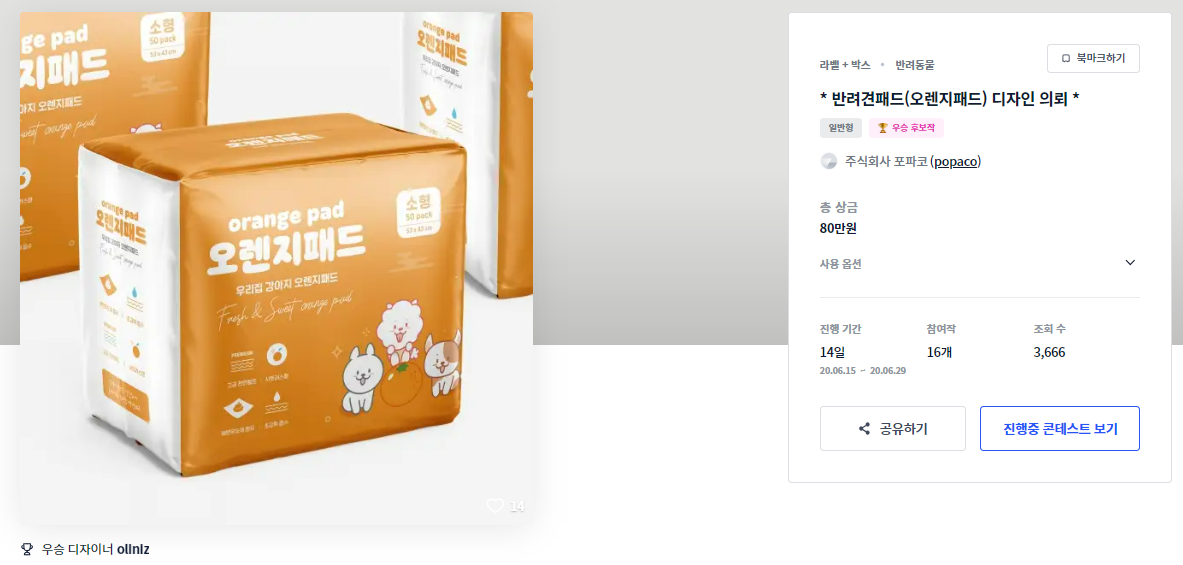Click the heart like icon on product image
The height and width of the screenshot is (565, 1183).
495,505
